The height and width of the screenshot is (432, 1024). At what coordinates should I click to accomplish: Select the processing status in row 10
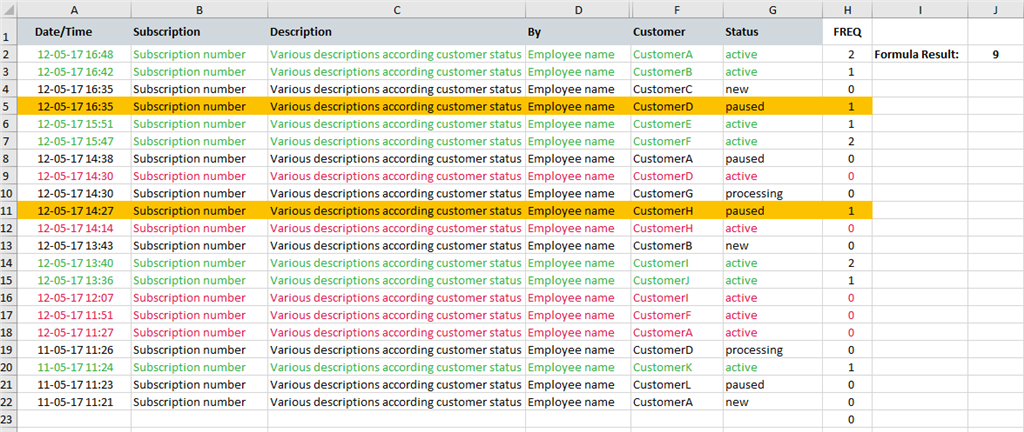tap(773, 193)
